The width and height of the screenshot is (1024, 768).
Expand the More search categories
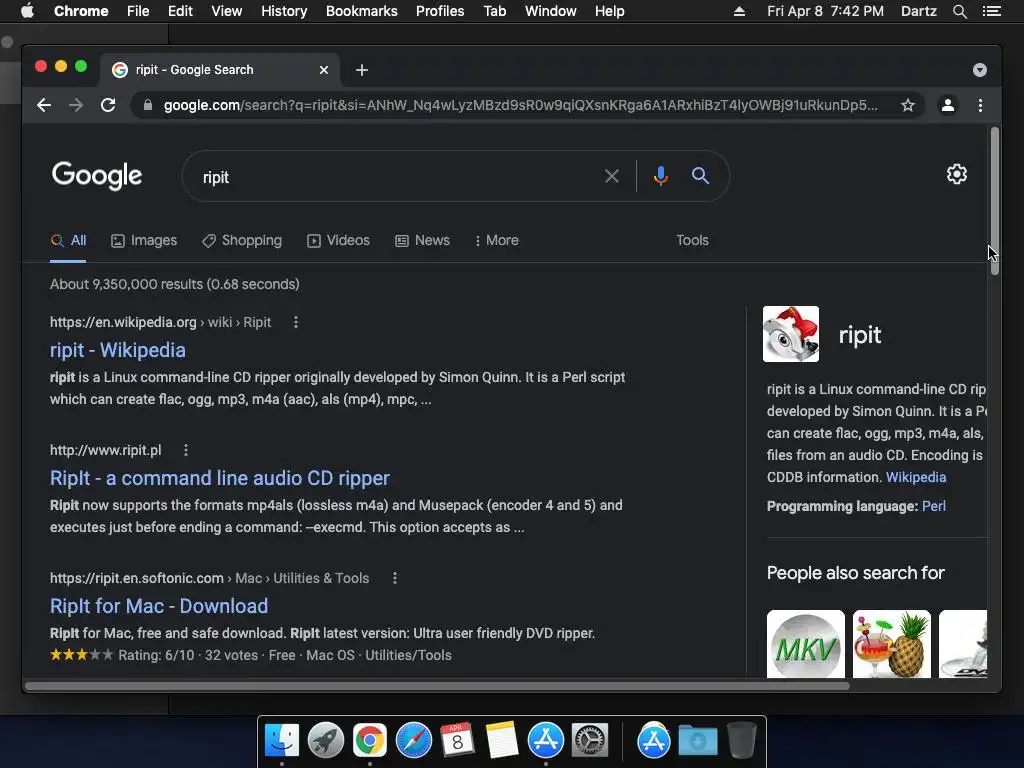(x=496, y=240)
